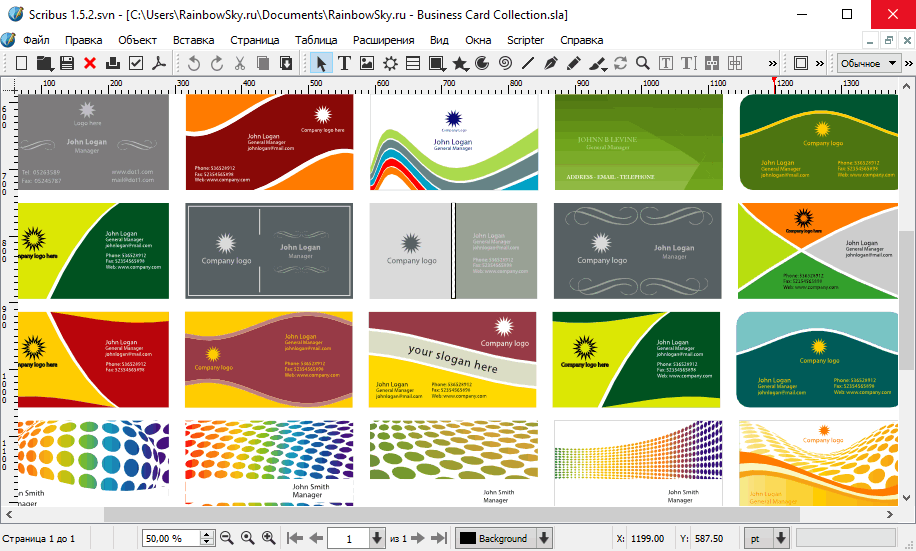Insert a table with the Table tool
The height and width of the screenshot is (551, 916).
(x=413, y=63)
